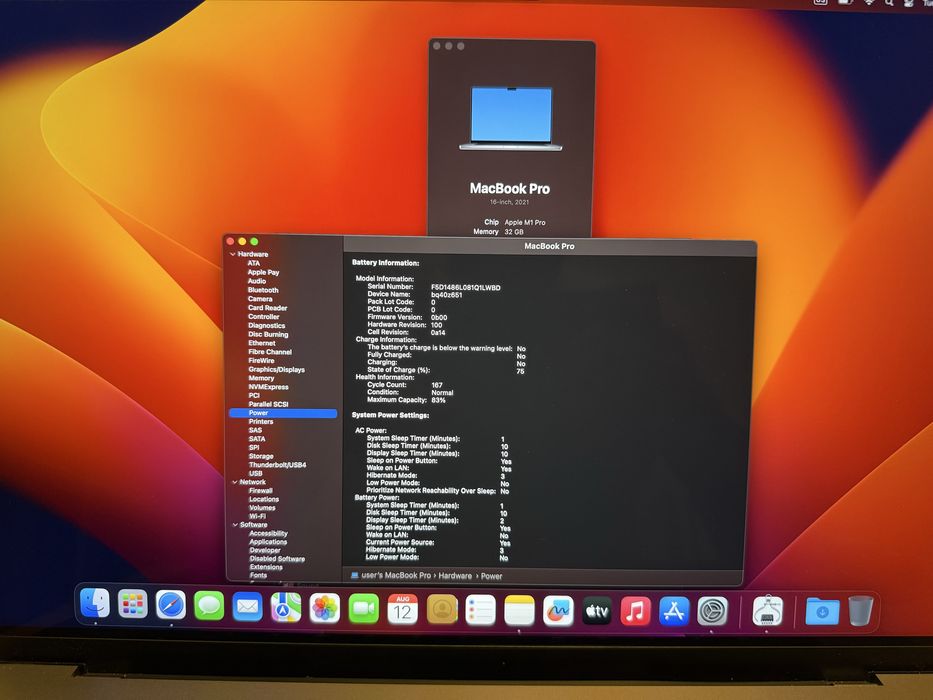The width and height of the screenshot is (933, 700).
Task: Select Firewall under Network
Action: pos(261,491)
